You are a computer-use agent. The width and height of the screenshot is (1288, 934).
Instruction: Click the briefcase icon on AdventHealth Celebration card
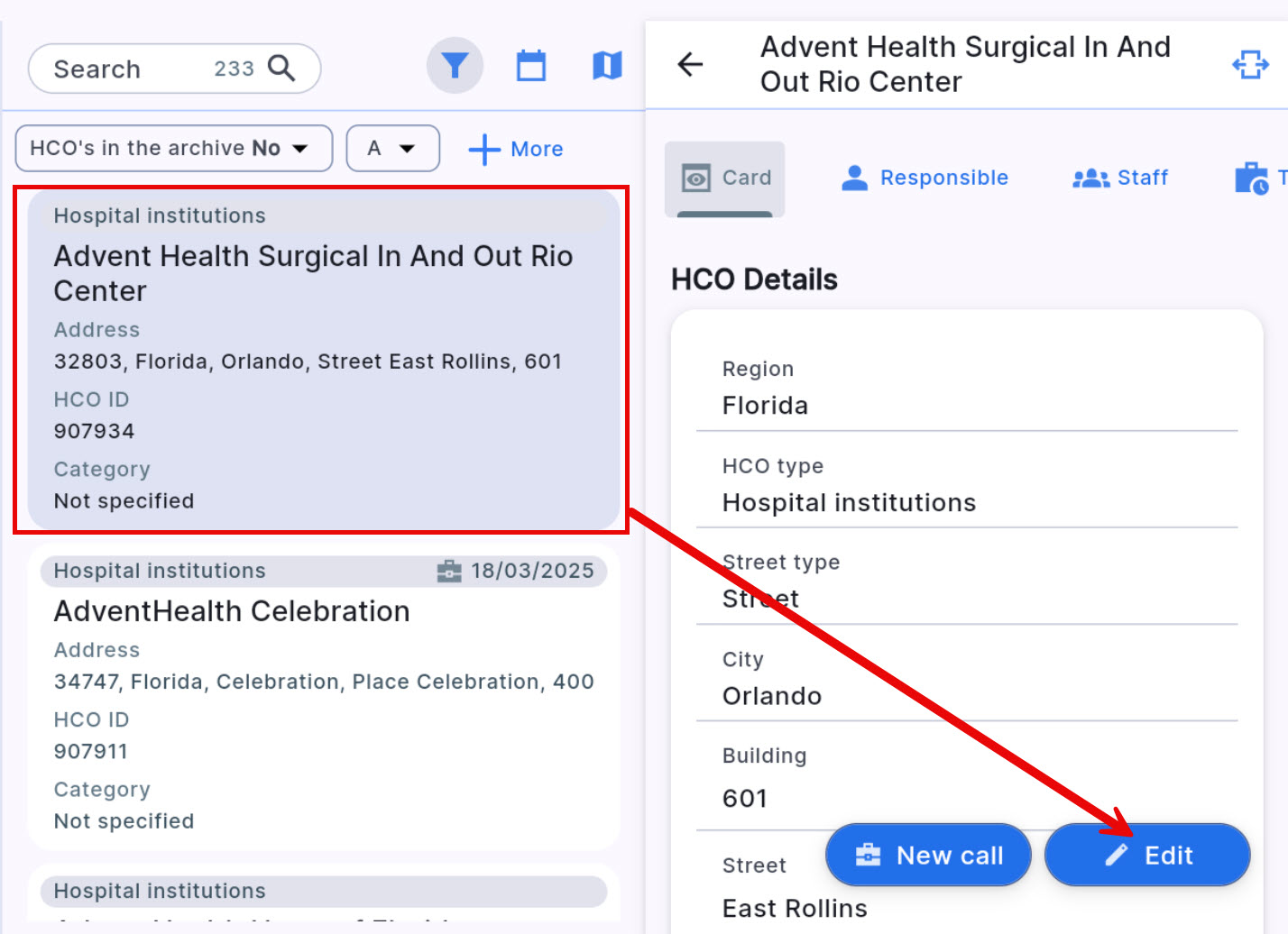tap(449, 572)
